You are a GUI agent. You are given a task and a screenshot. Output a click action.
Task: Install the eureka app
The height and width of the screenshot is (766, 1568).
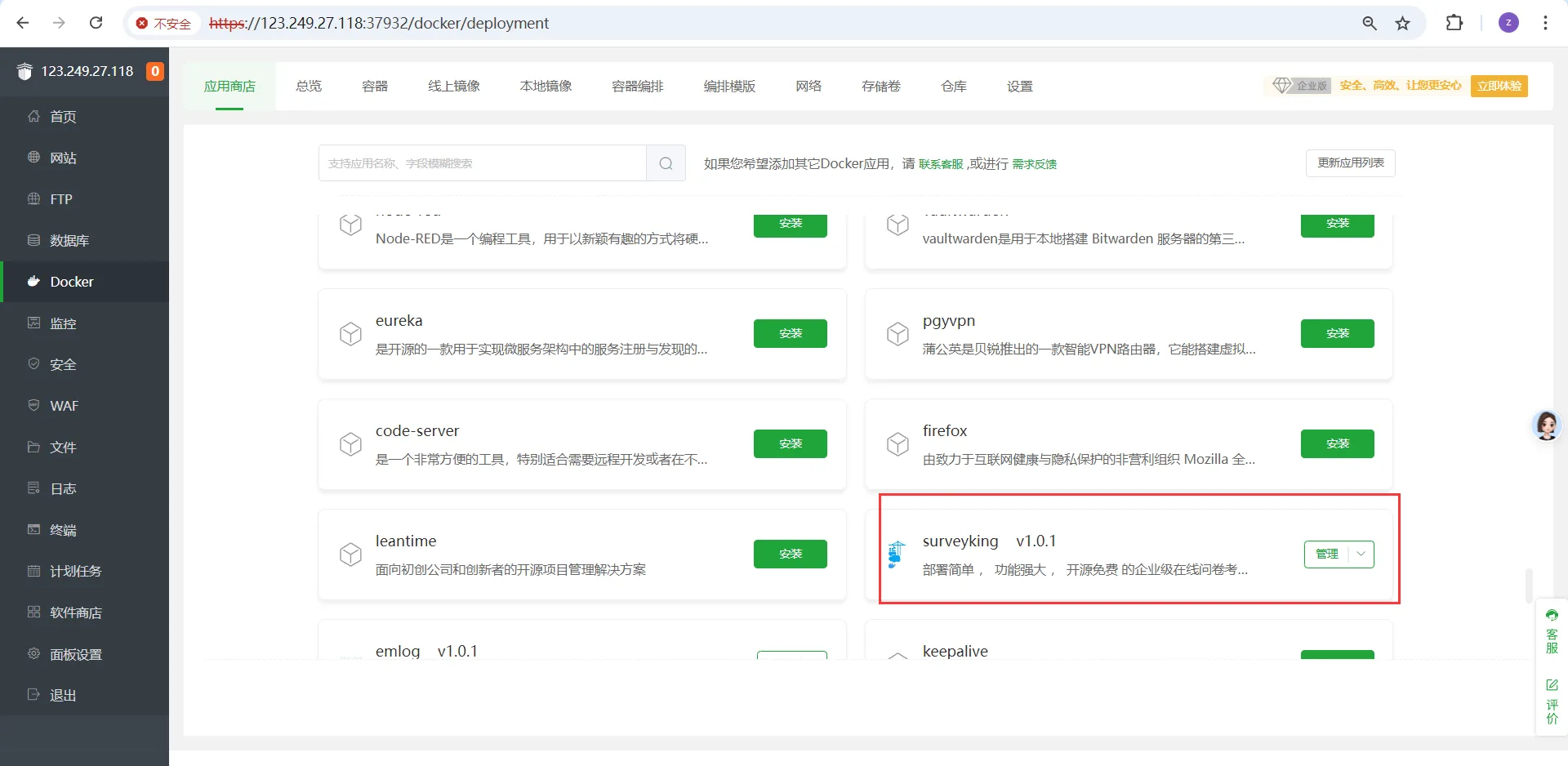[791, 333]
